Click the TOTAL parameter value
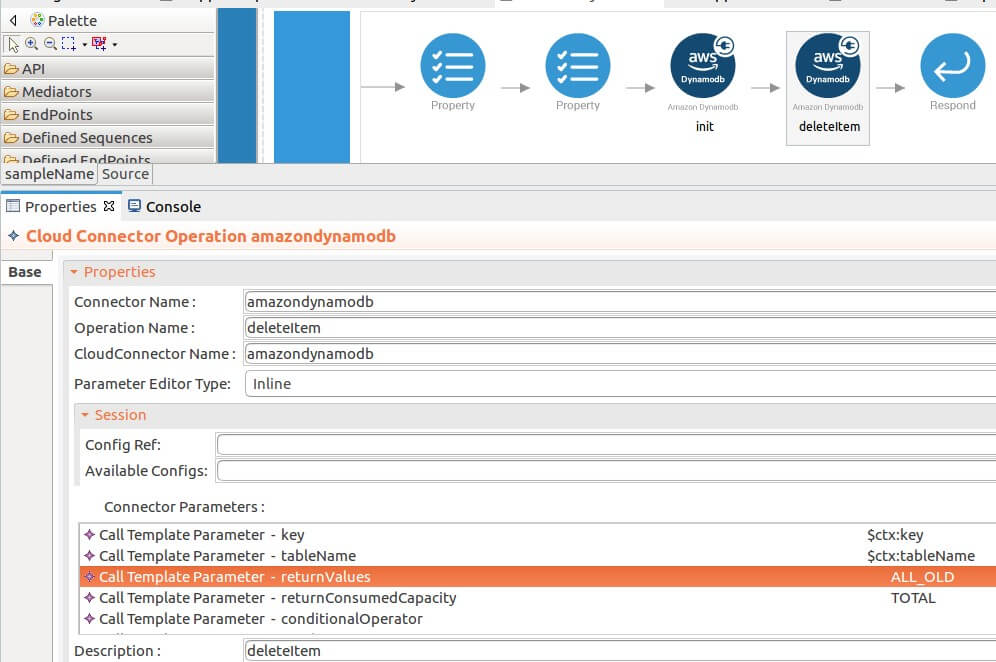Screen dimensions: 996x662 point(913,598)
